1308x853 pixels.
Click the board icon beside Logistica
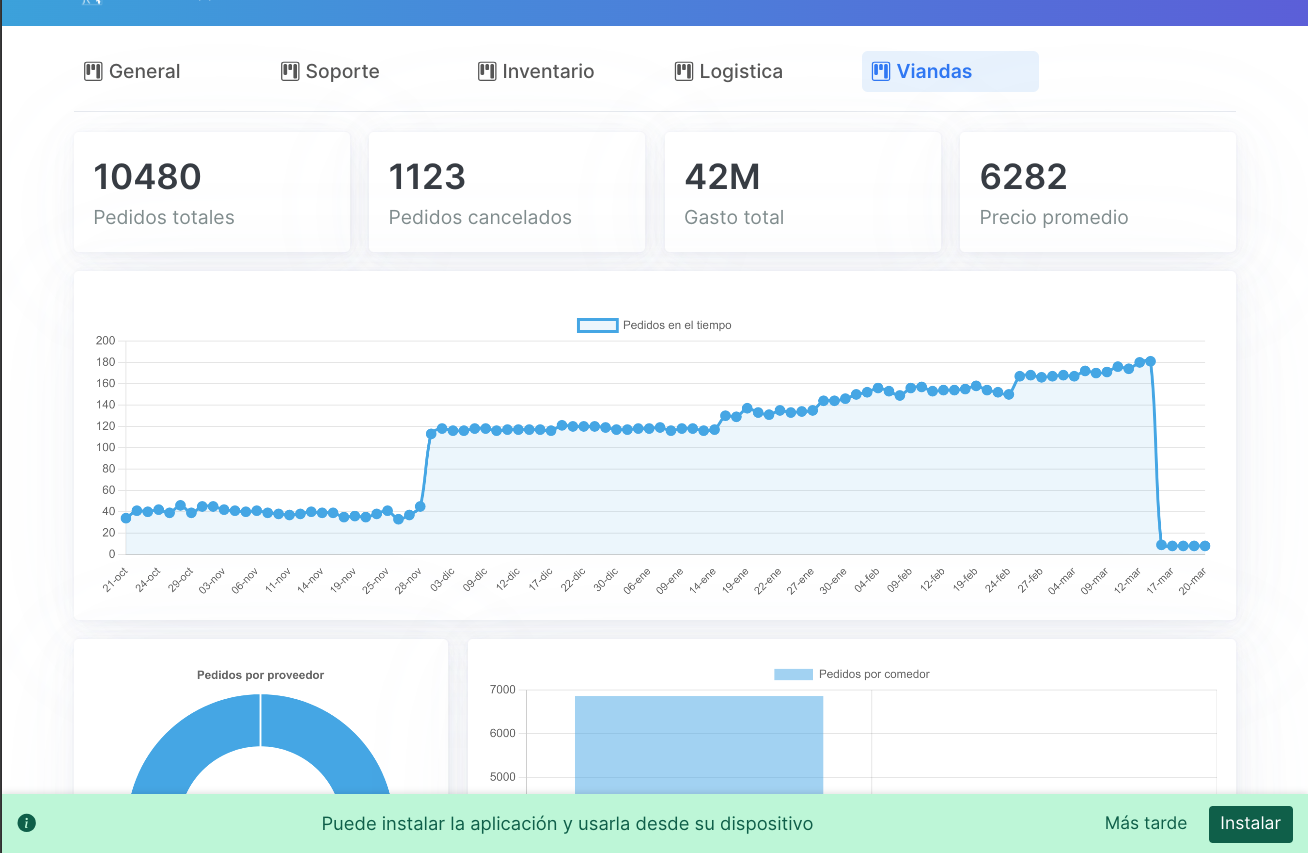pos(684,71)
